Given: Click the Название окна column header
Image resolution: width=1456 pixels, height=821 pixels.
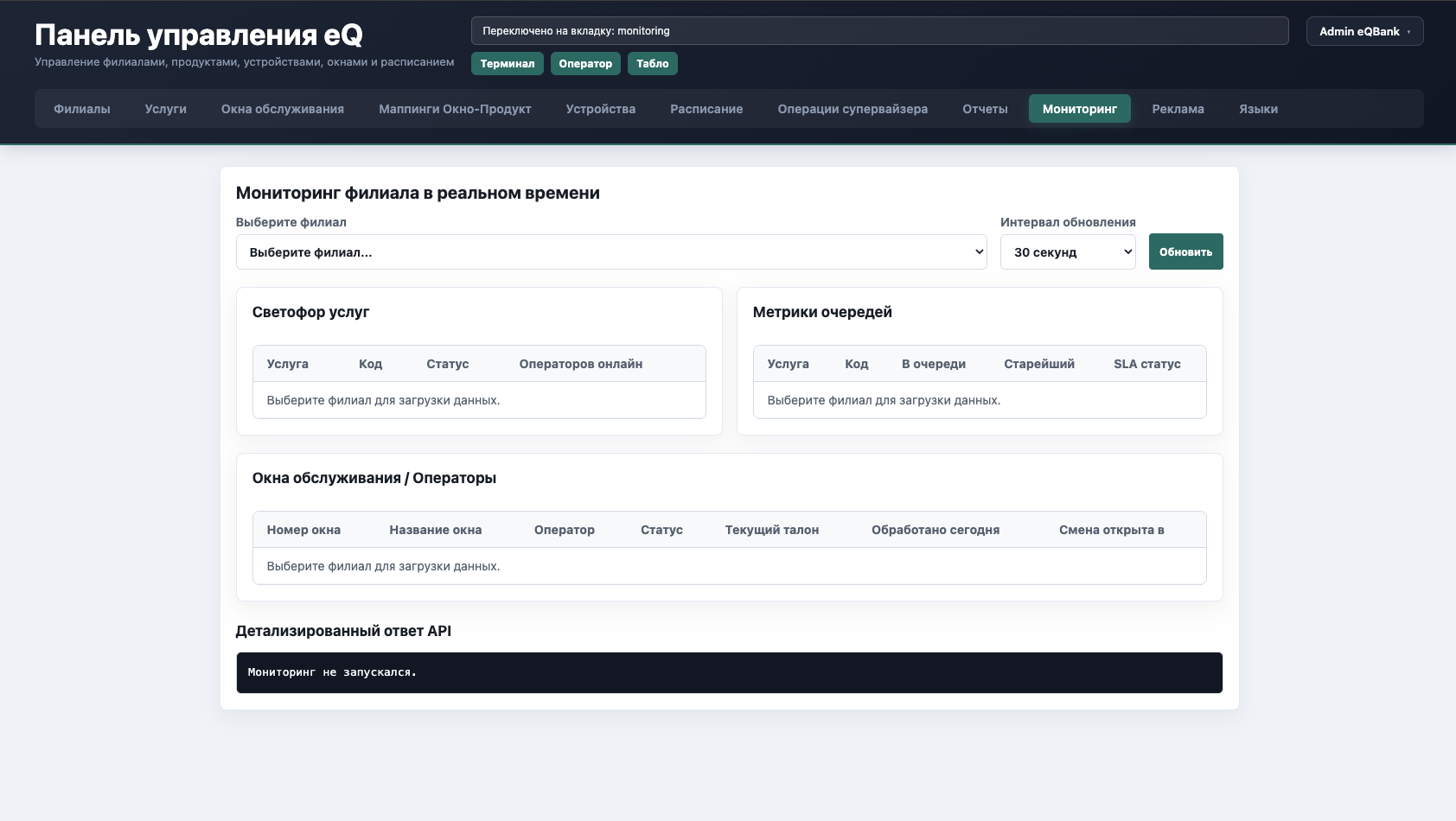Looking at the screenshot, I should [436, 530].
